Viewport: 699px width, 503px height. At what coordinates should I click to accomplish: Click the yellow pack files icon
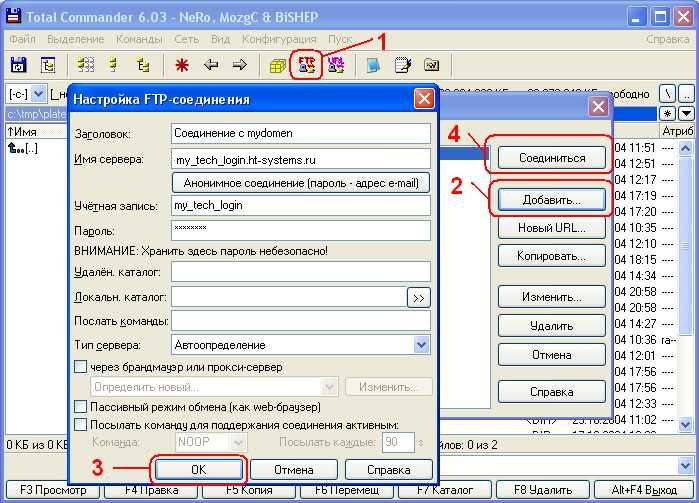[277, 65]
